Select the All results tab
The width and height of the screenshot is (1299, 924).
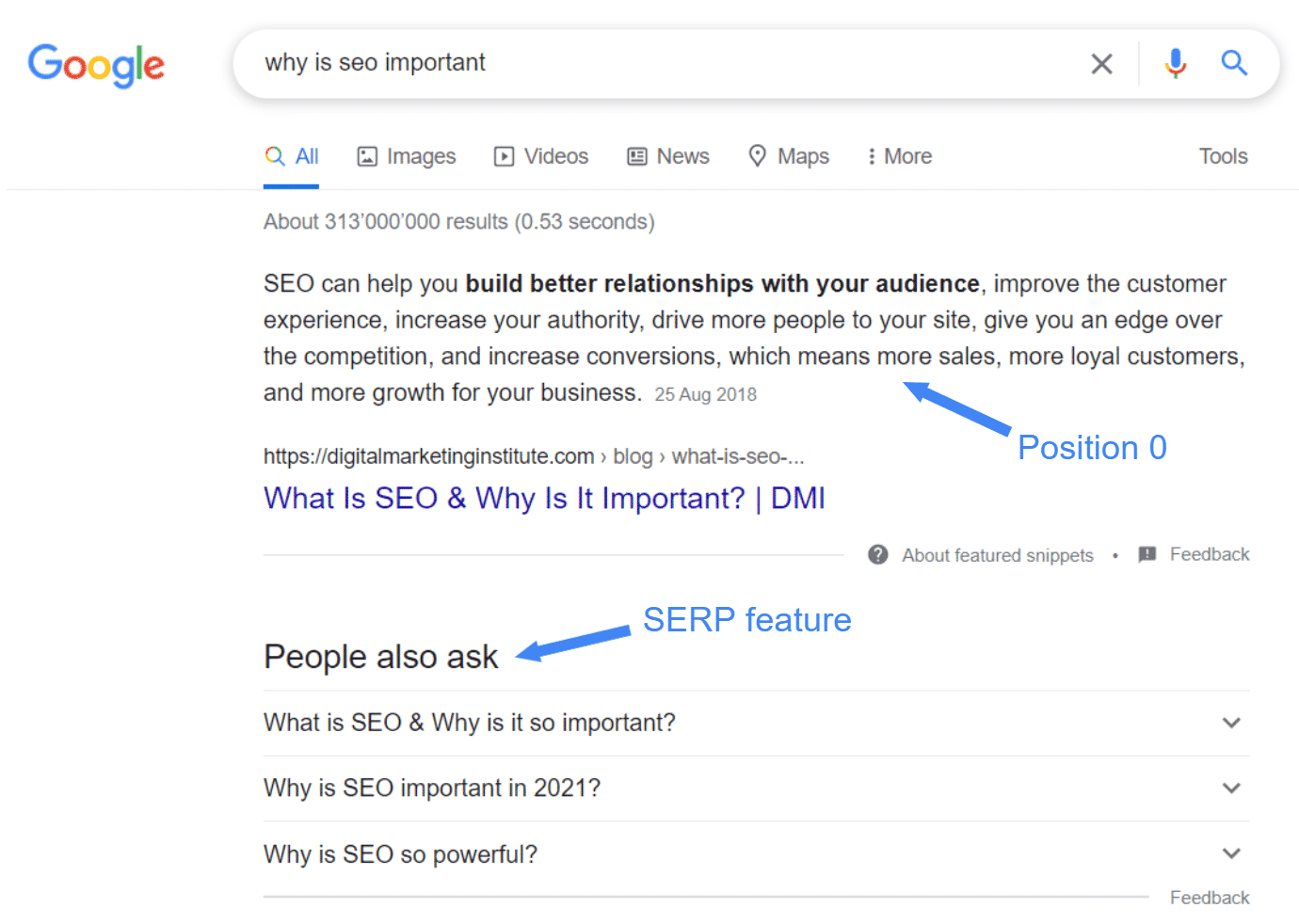[292, 156]
